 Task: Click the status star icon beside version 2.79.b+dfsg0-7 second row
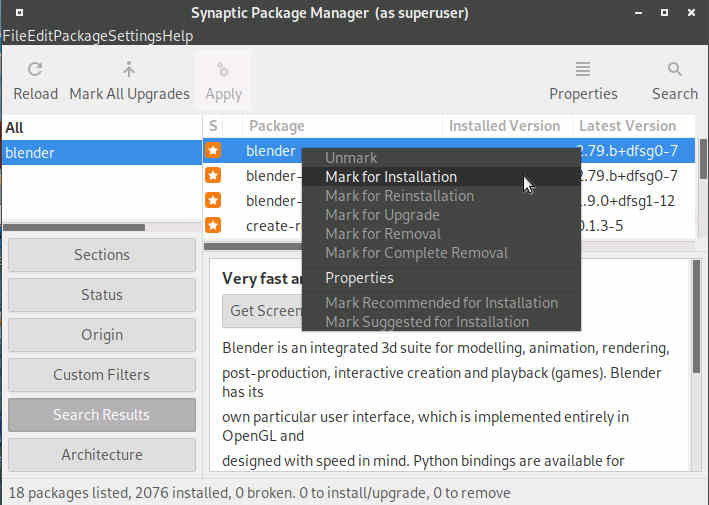point(213,175)
